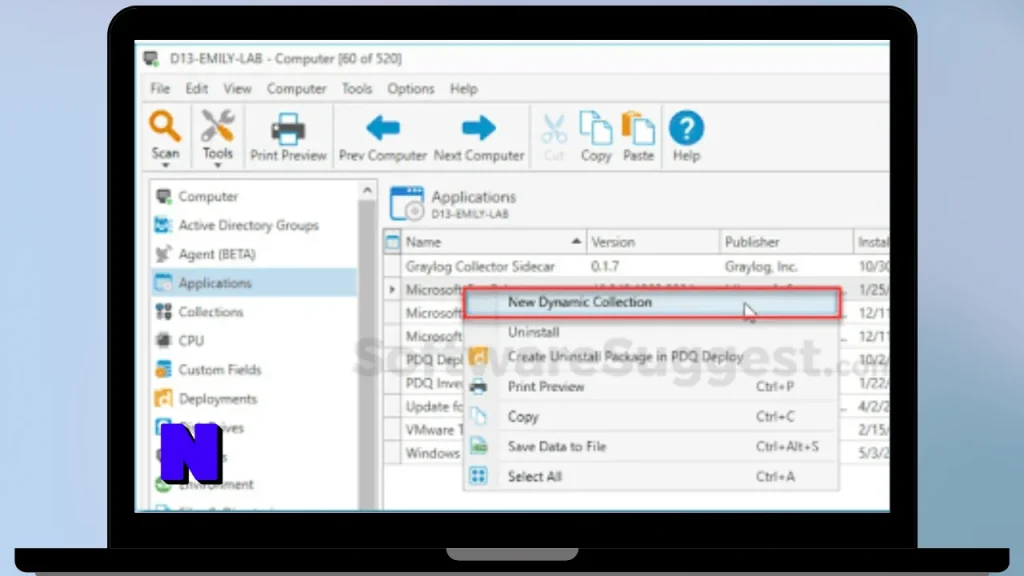Click the Print Preview printer icon

tap(288, 128)
